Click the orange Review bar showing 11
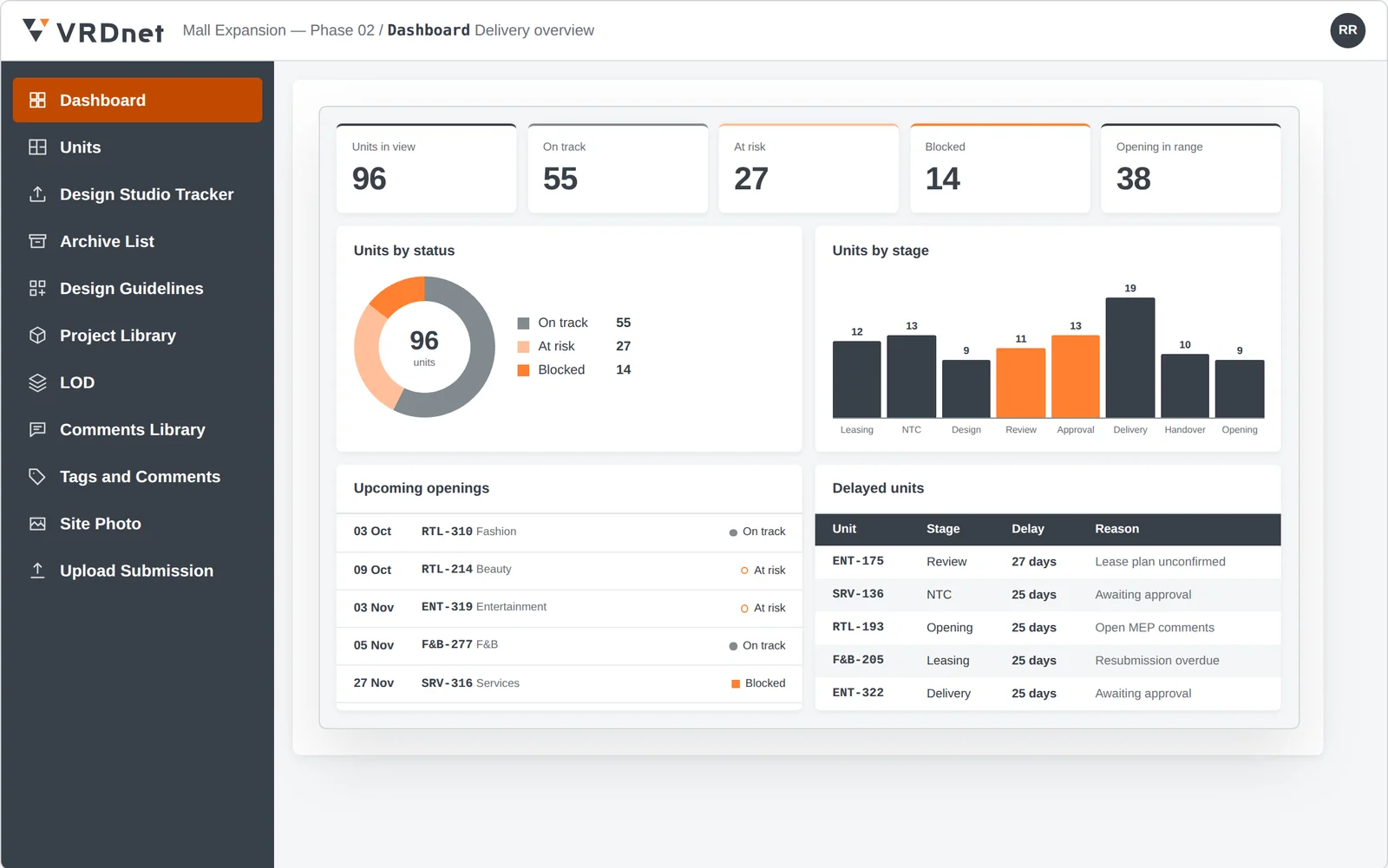The width and height of the screenshot is (1388, 868). pos(1021,383)
